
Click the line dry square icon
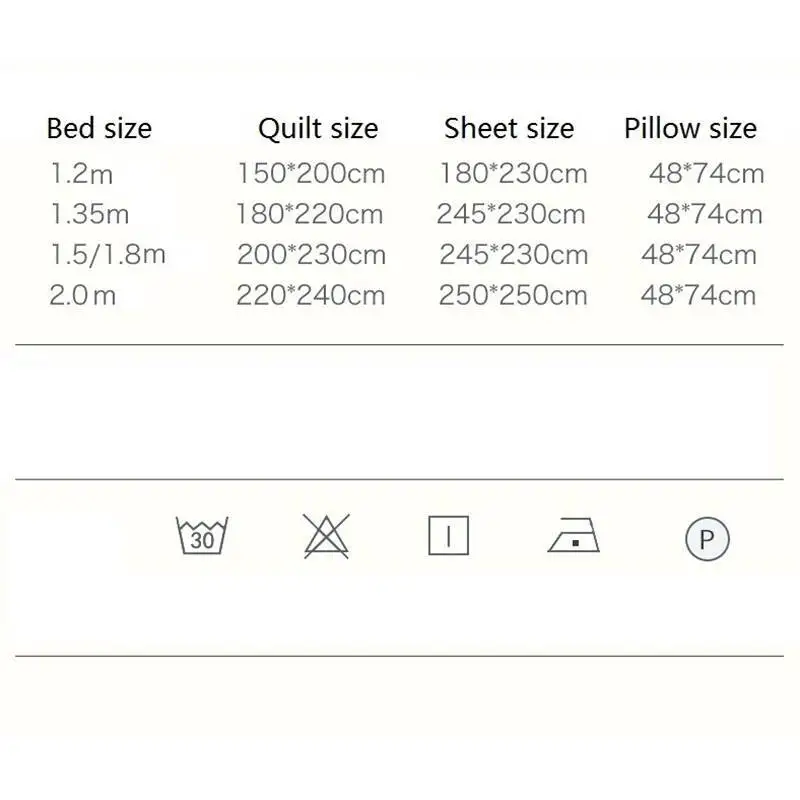[x=448, y=536]
